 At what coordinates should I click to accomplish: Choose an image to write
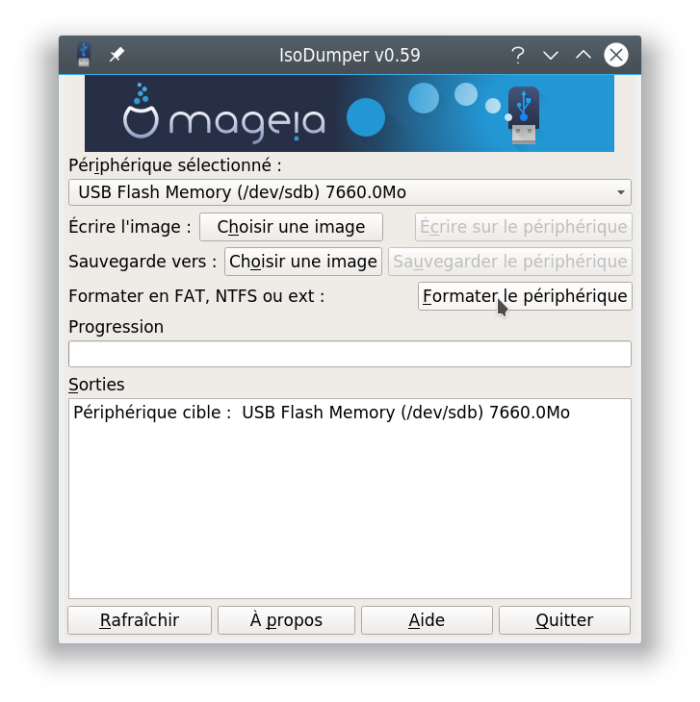click(291, 227)
